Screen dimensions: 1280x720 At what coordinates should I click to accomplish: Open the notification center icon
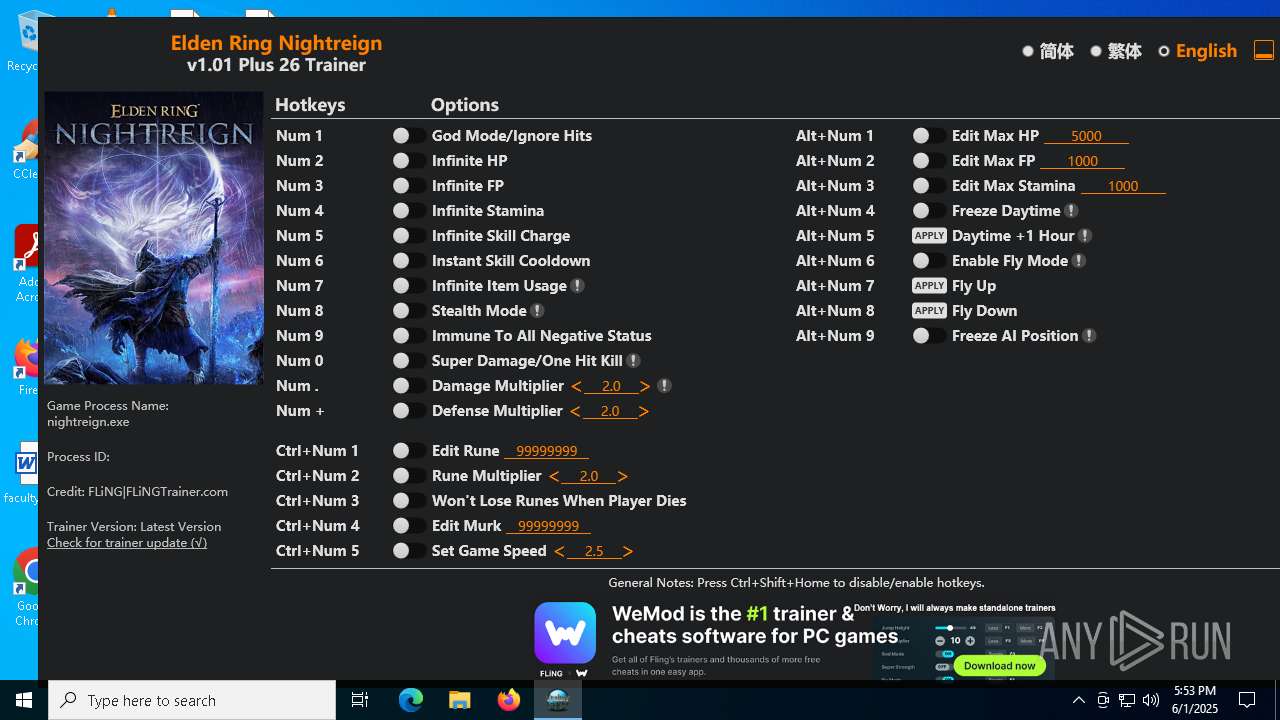pyautogui.click(x=1247, y=700)
